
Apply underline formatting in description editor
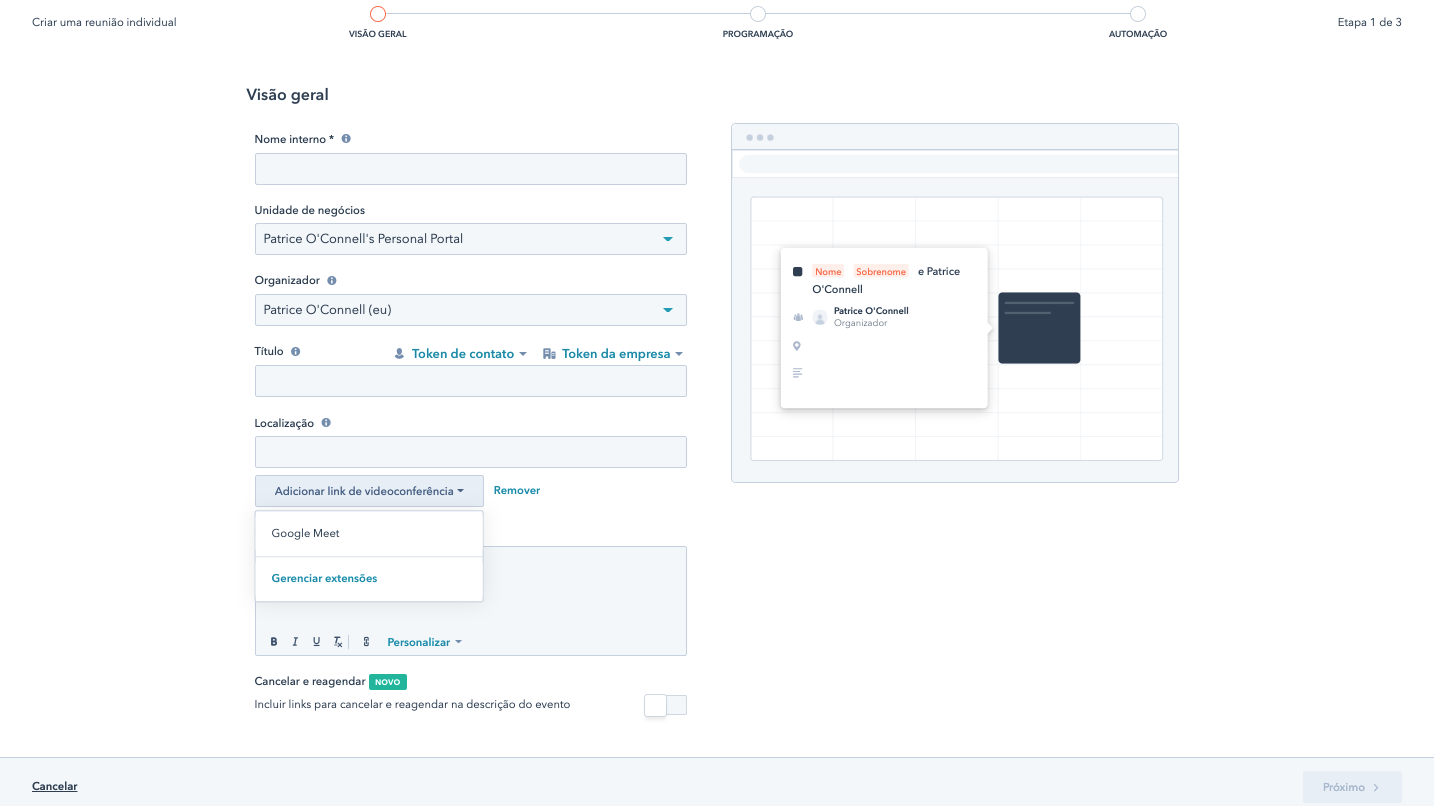click(316, 642)
